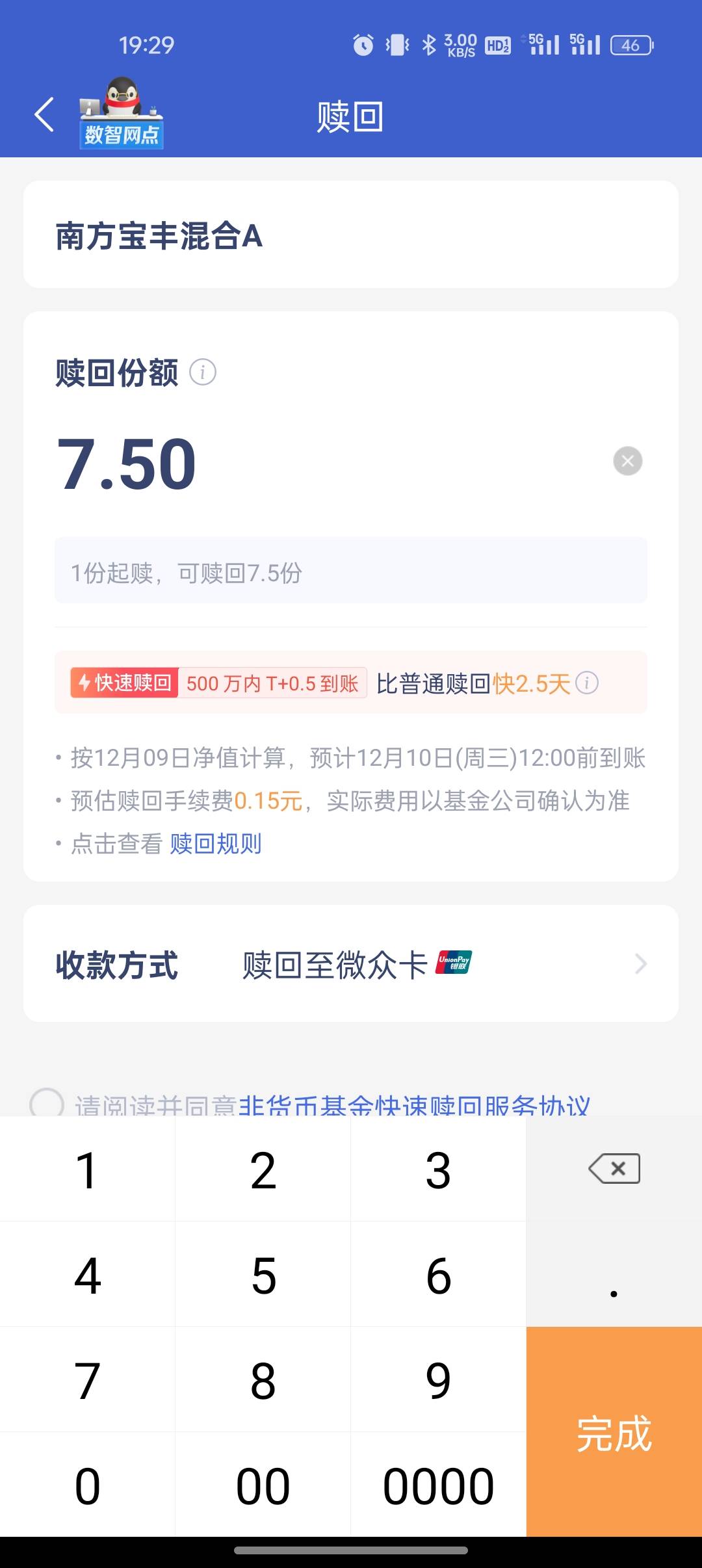Open the 数智网点 penguin assistant icon
Image resolution: width=702 pixels, height=1568 pixels.
pyautogui.click(x=122, y=114)
